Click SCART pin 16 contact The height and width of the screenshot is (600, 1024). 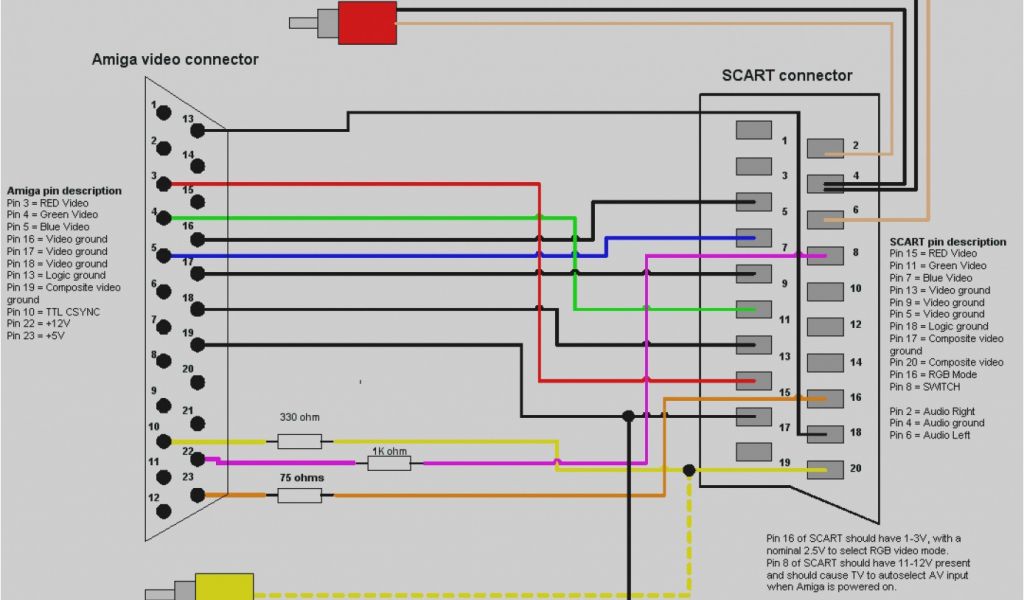826,397
